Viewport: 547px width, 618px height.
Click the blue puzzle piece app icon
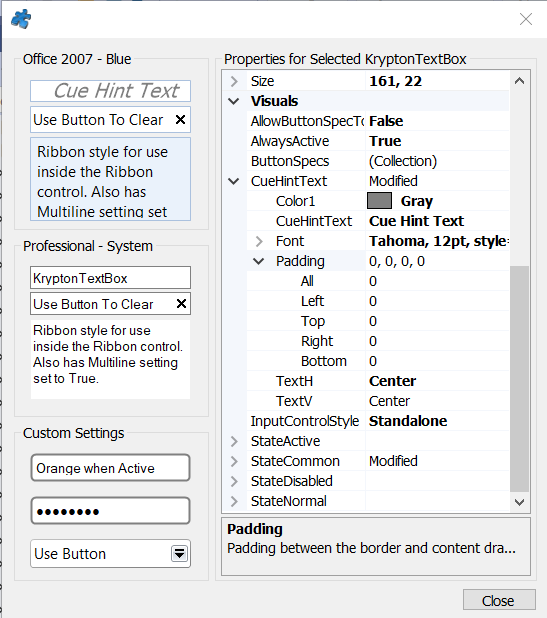[x=21, y=19]
